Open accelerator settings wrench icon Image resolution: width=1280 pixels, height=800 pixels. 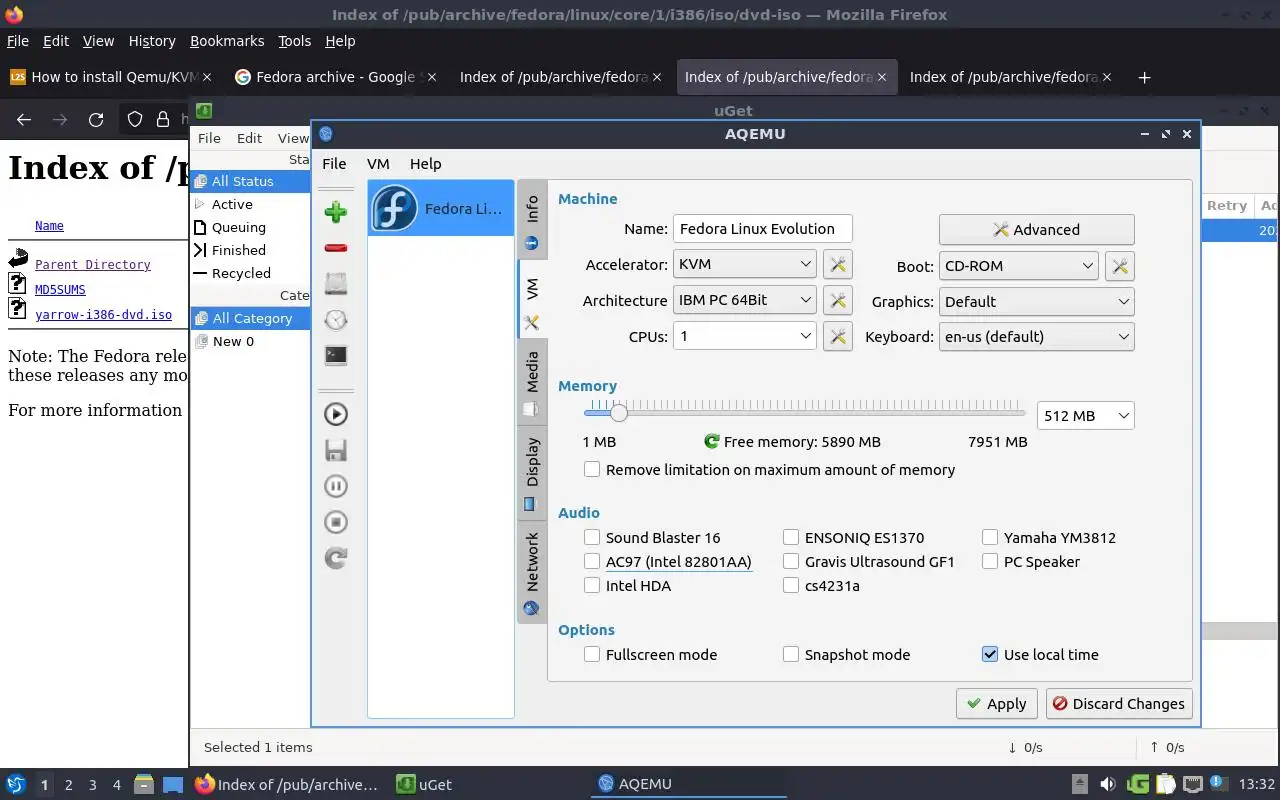(837, 265)
